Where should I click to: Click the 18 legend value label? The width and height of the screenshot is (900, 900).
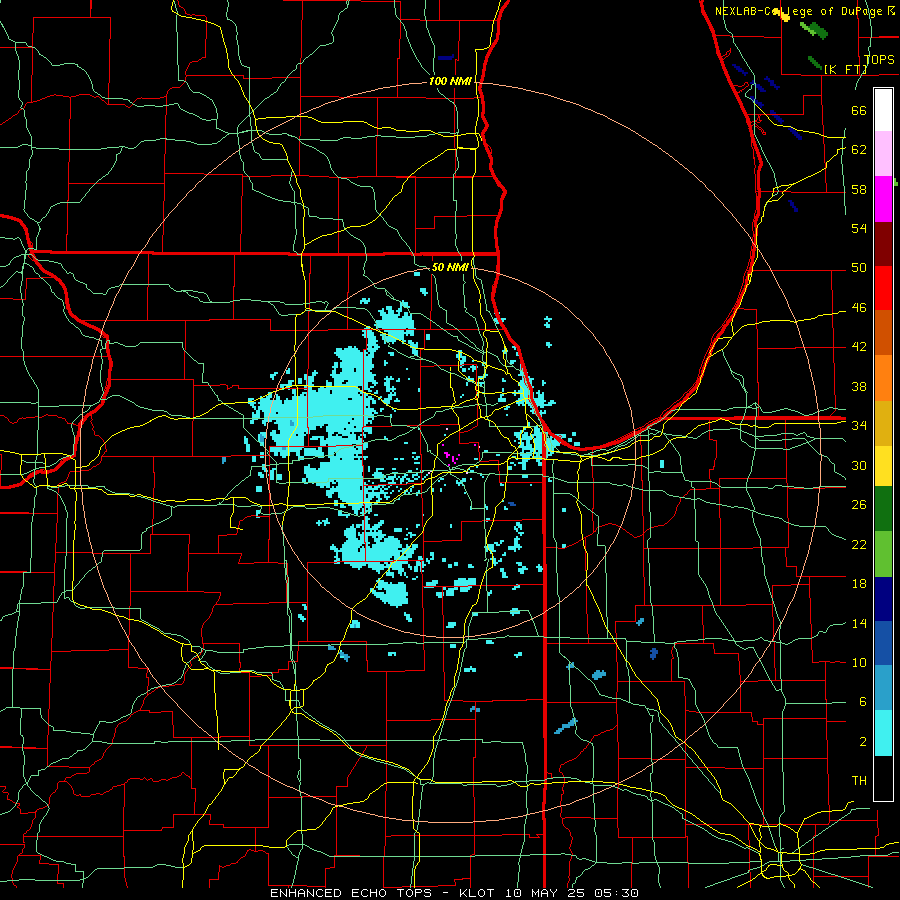[859, 584]
